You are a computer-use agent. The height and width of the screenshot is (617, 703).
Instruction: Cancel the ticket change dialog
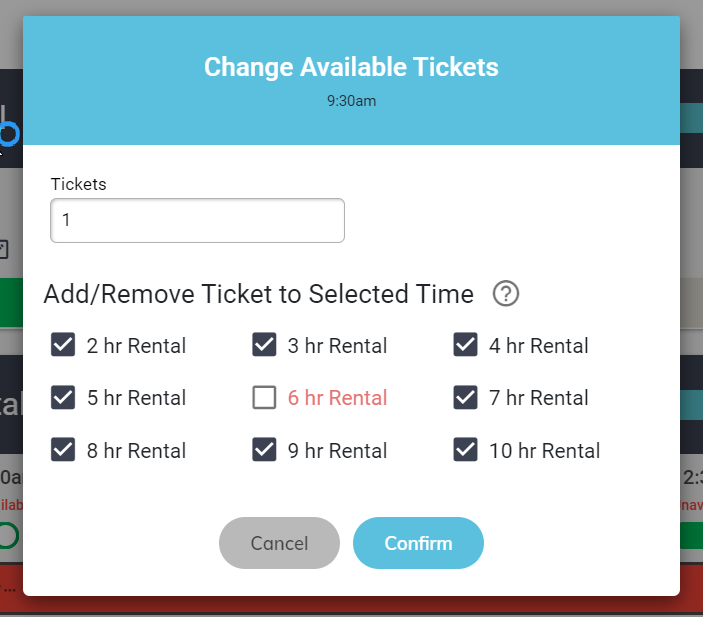click(x=279, y=543)
